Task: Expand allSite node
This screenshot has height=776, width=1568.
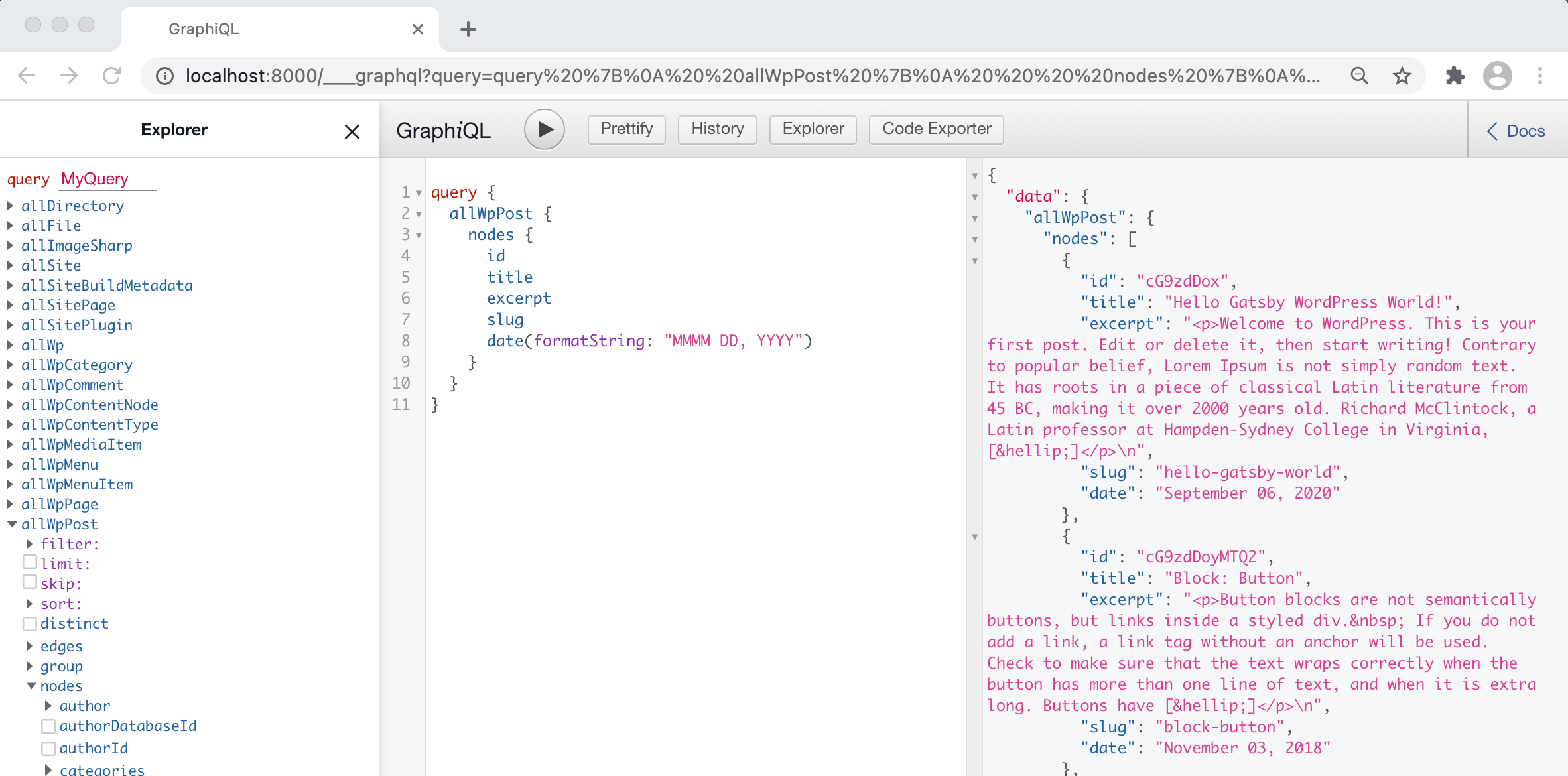Action: tap(11, 265)
